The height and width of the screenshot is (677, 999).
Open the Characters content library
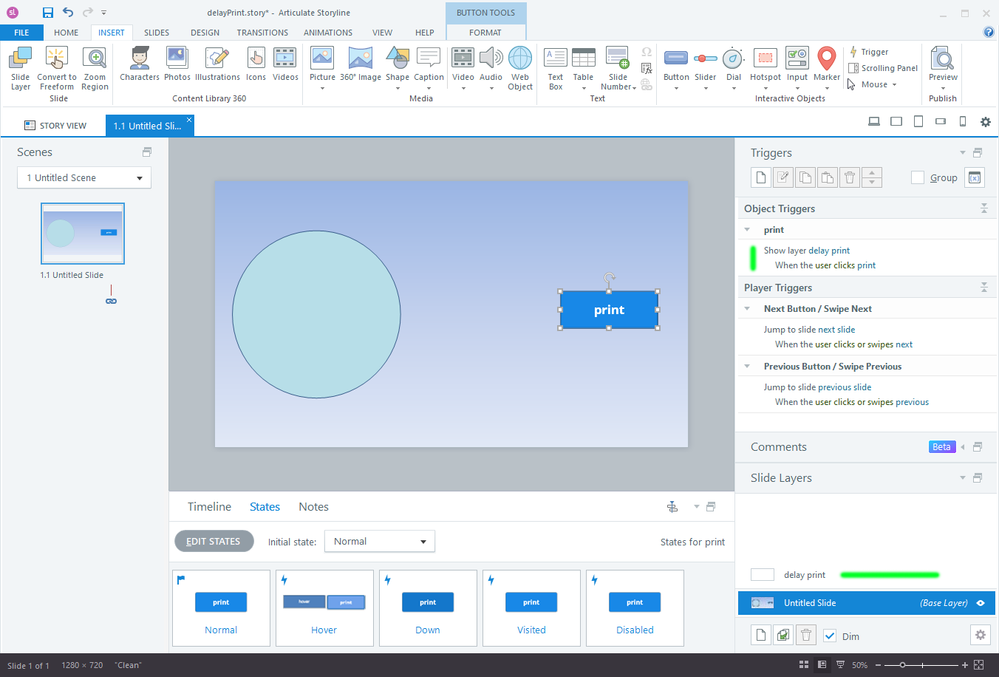tap(139, 60)
